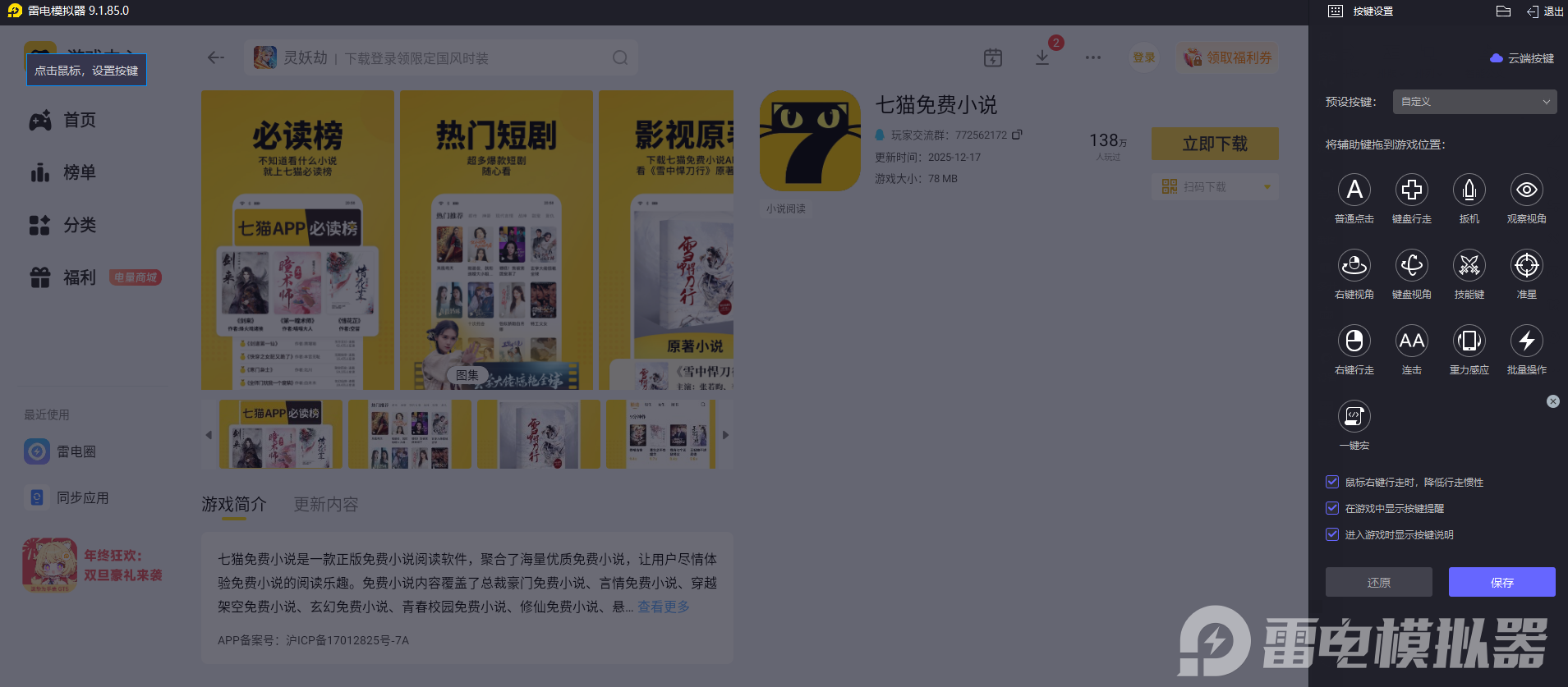Select the 普通点击 key icon
1568x687 pixels.
[1354, 190]
